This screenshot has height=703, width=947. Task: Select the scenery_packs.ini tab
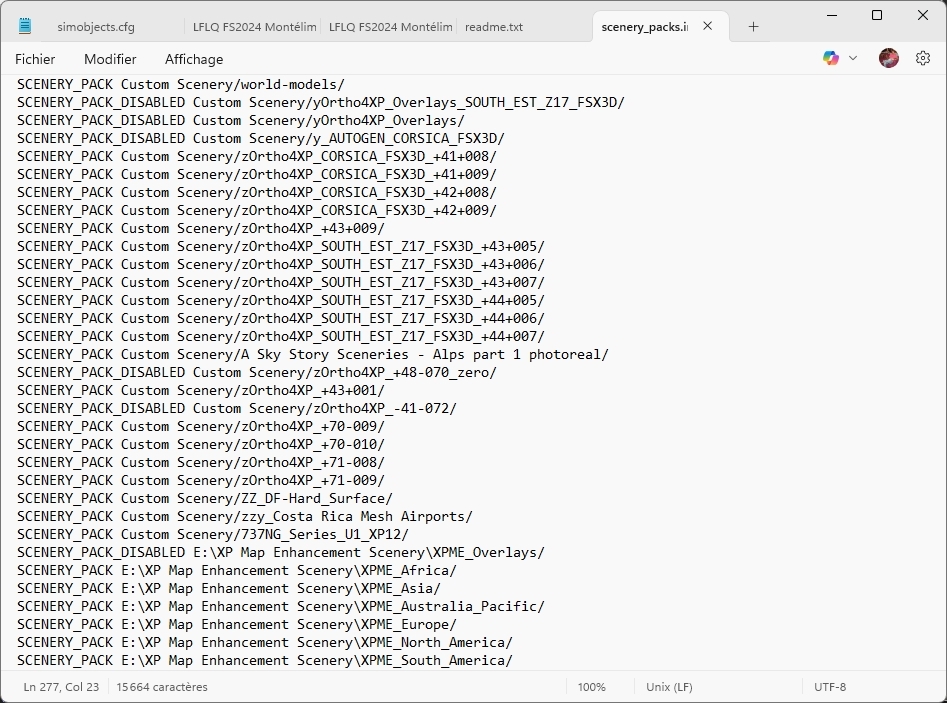coord(644,27)
